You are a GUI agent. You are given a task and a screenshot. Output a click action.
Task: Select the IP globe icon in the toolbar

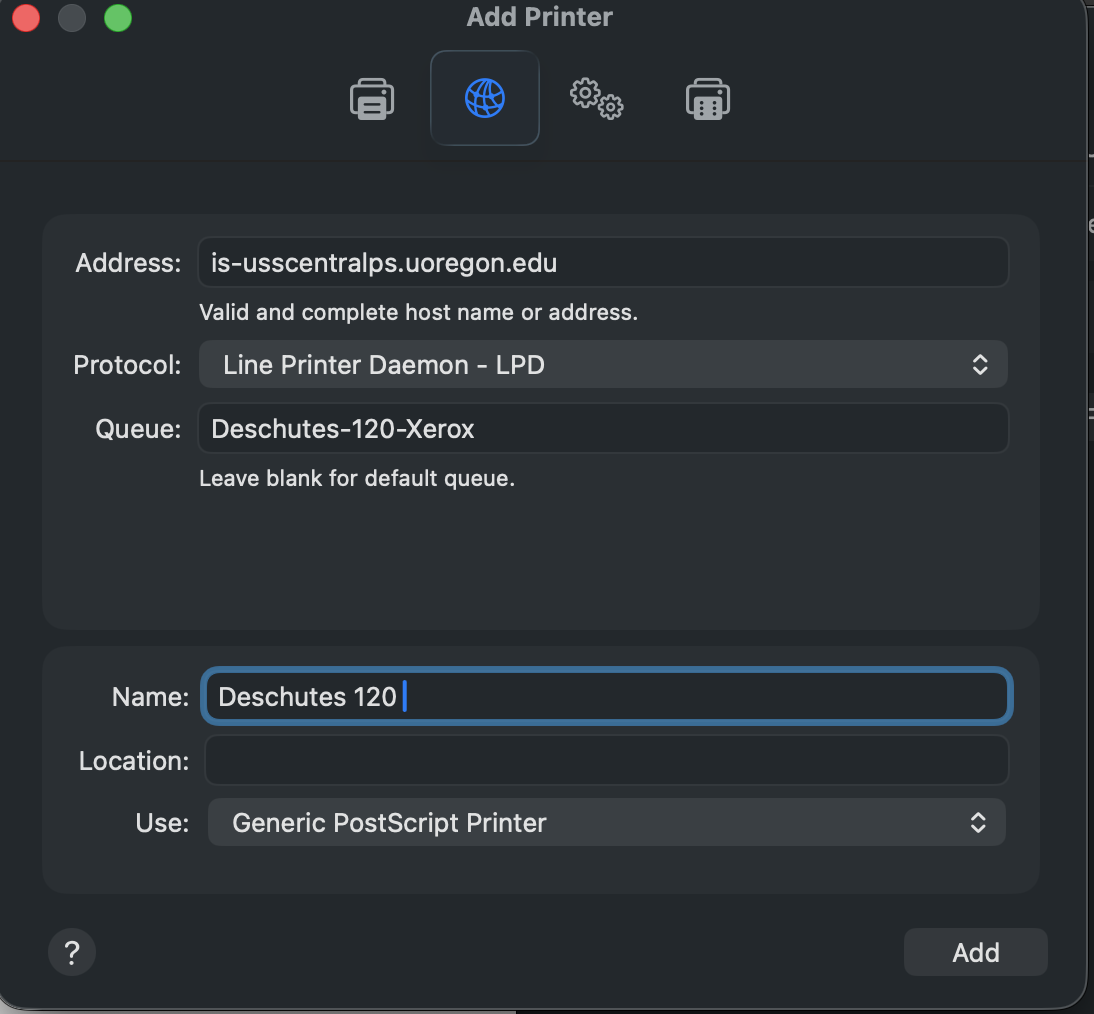(x=484, y=97)
